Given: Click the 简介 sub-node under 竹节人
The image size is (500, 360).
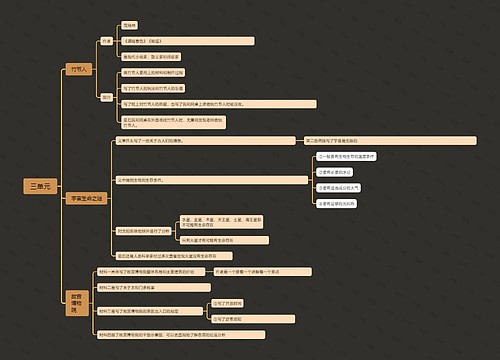Looking at the screenshot, I should coord(107,98).
